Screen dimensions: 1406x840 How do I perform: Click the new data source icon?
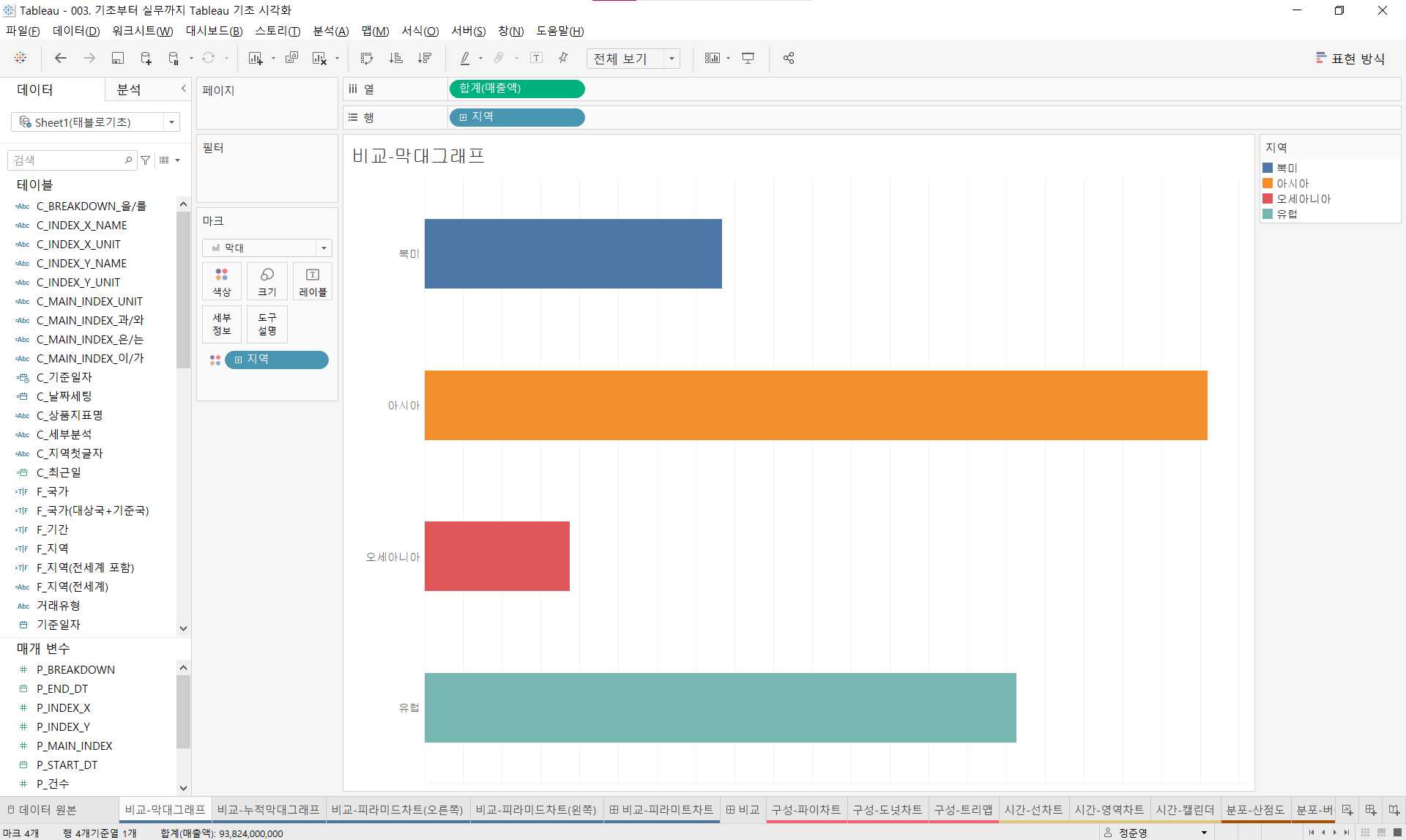[146, 58]
